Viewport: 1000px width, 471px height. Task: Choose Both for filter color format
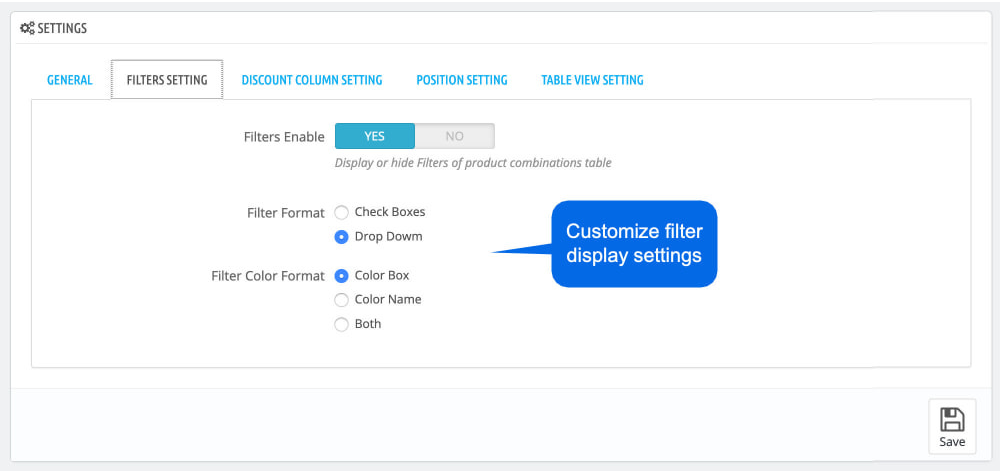pos(342,324)
